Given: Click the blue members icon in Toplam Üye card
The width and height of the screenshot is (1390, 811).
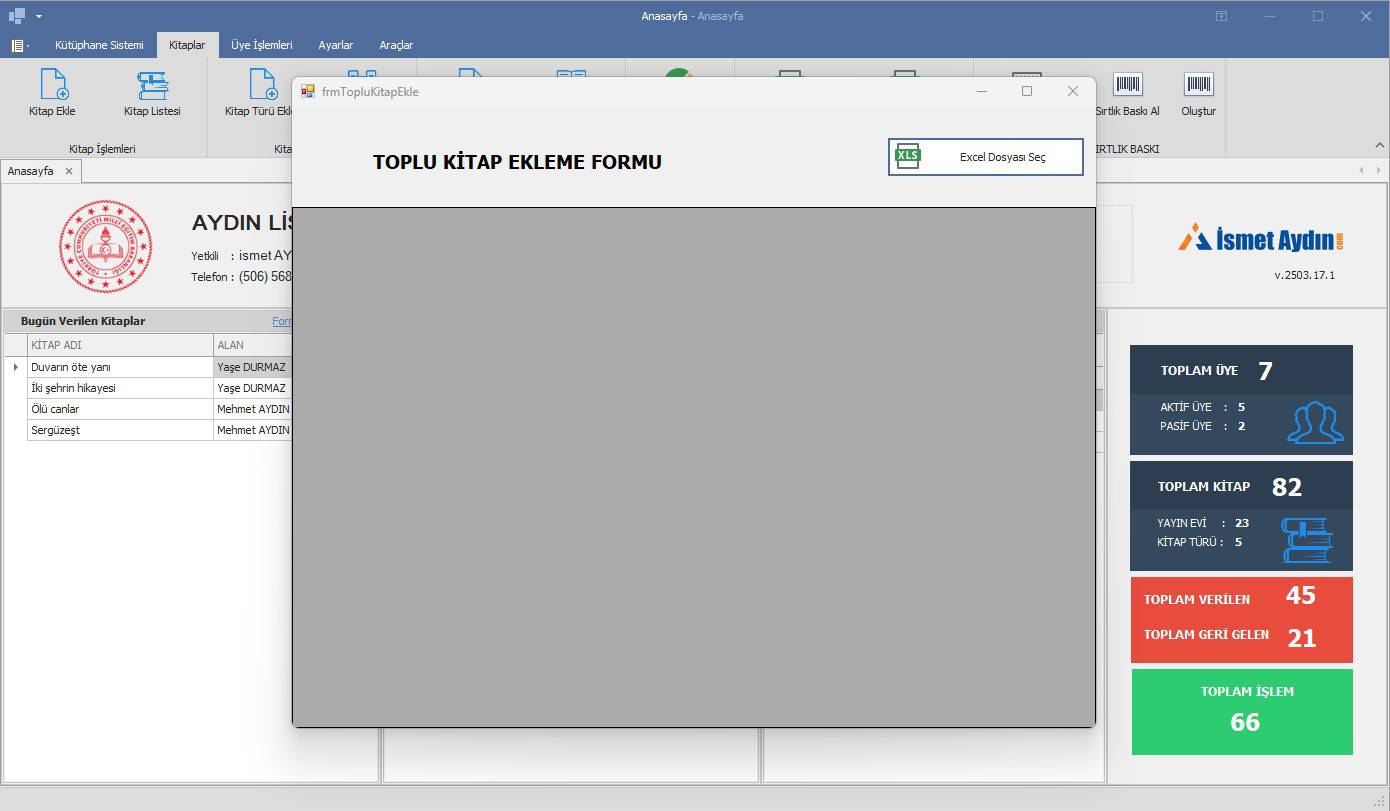Looking at the screenshot, I should pyautogui.click(x=1314, y=423).
